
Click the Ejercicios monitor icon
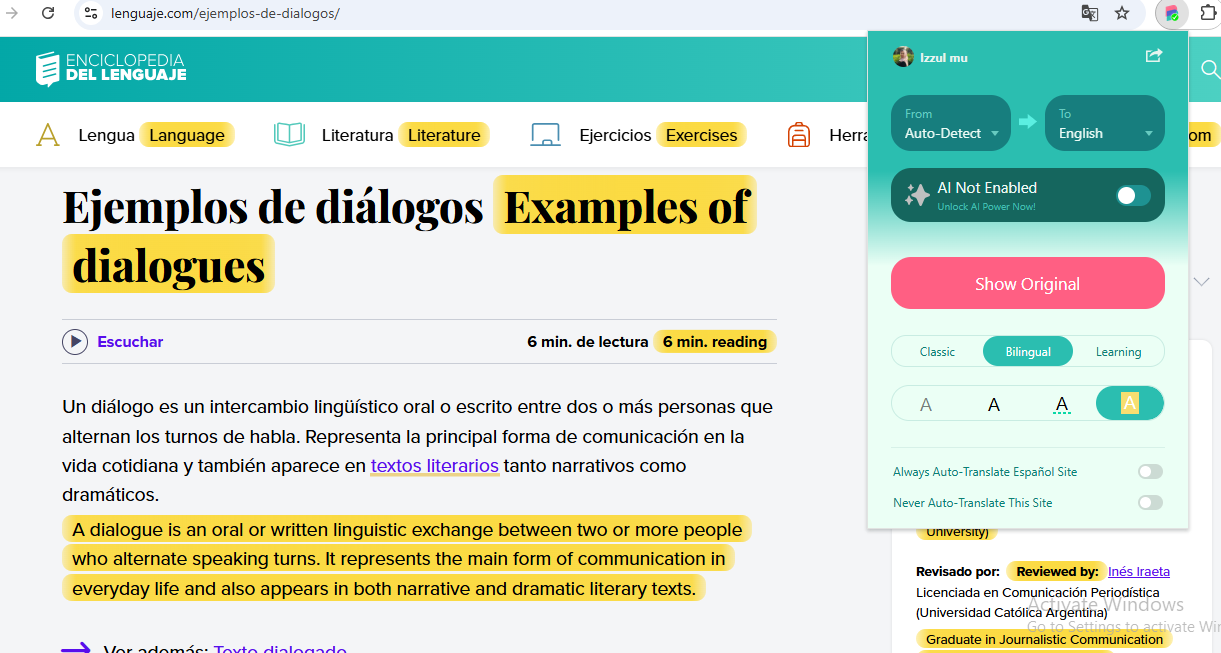(x=545, y=135)
